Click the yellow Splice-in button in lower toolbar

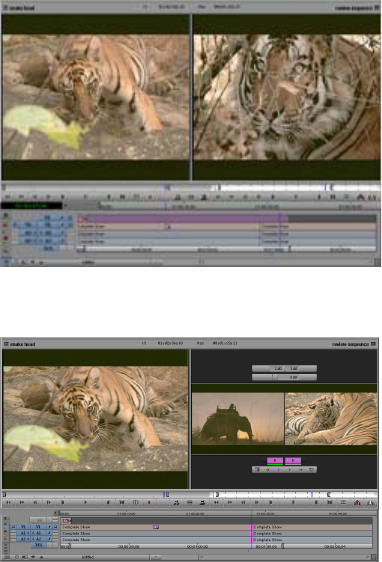(176, 503)
